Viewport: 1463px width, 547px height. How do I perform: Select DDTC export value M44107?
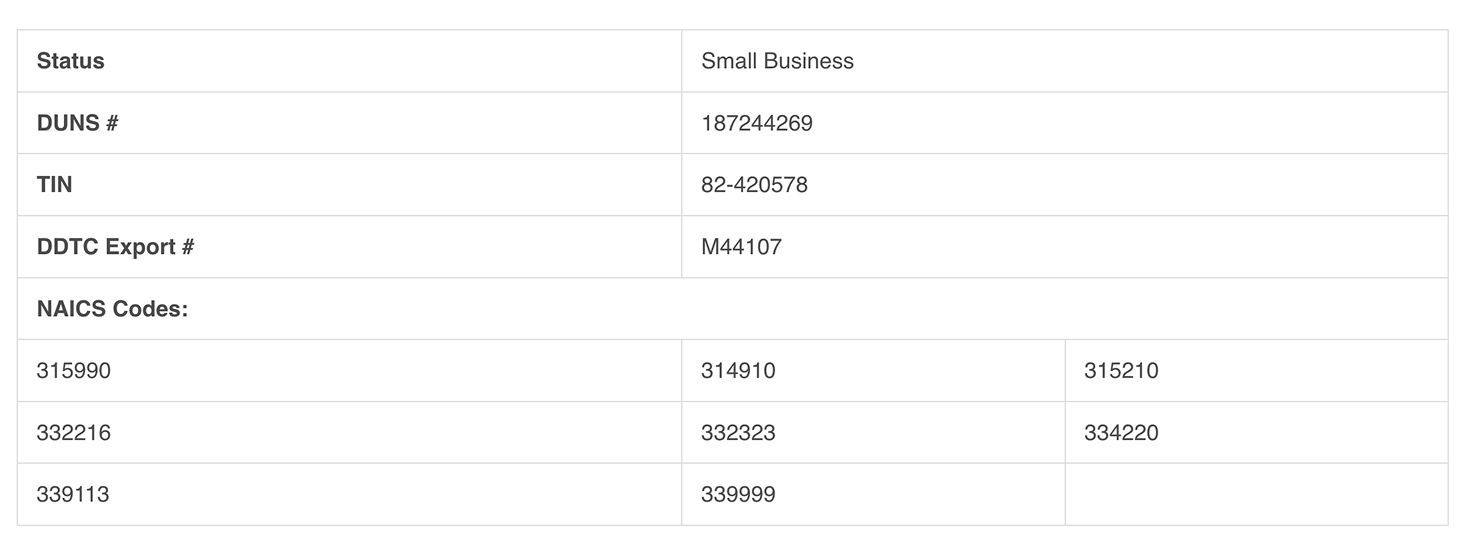(x=741, y=247)
